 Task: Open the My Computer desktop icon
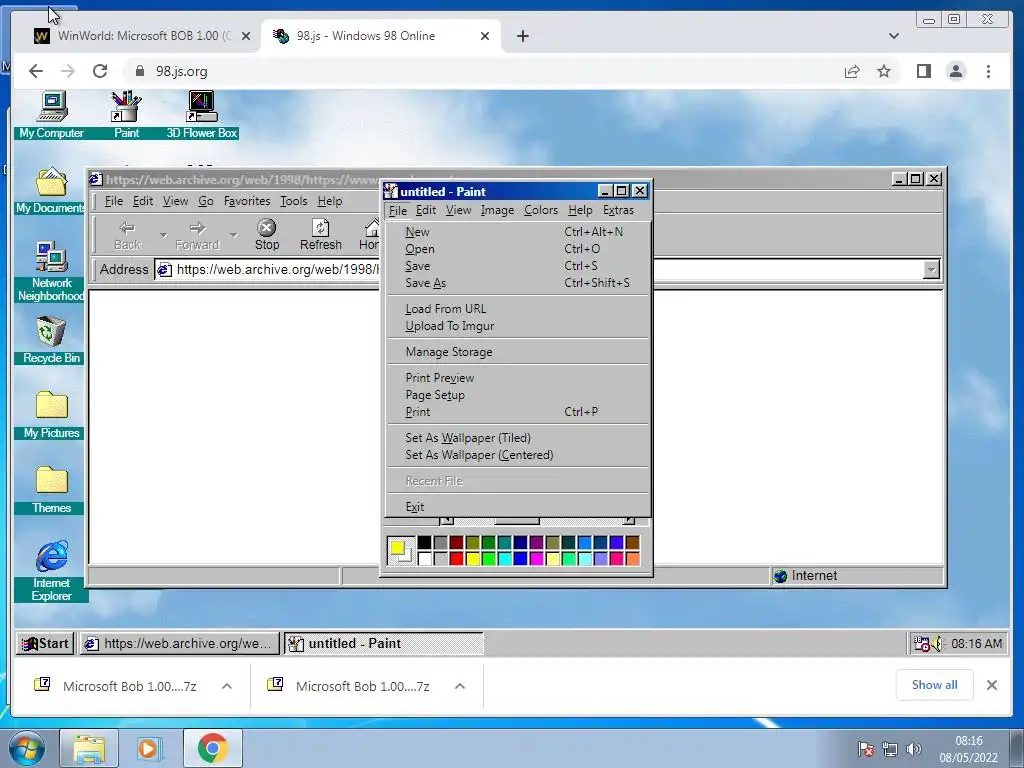click(52, 115)
